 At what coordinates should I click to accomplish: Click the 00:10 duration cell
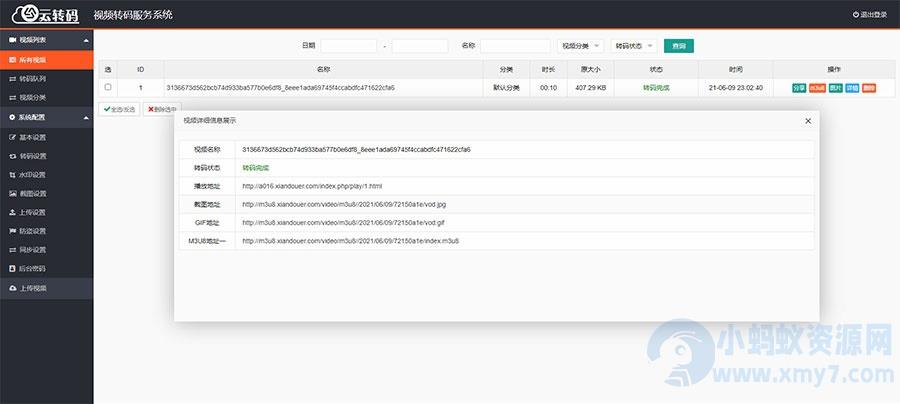pyautogui.click(x=548, y=88)
